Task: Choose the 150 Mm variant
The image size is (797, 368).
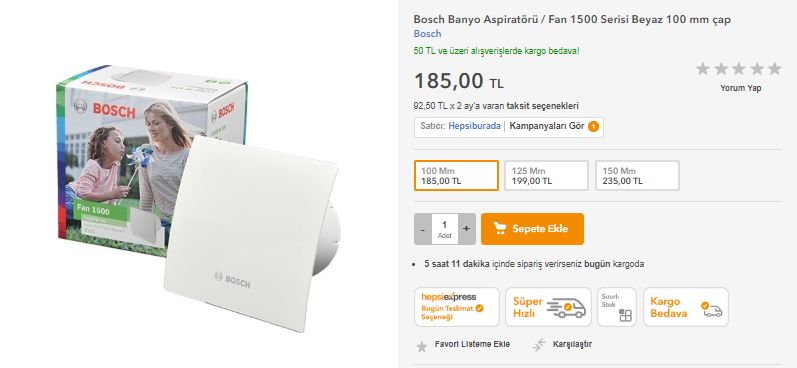Action: point(637,176)
